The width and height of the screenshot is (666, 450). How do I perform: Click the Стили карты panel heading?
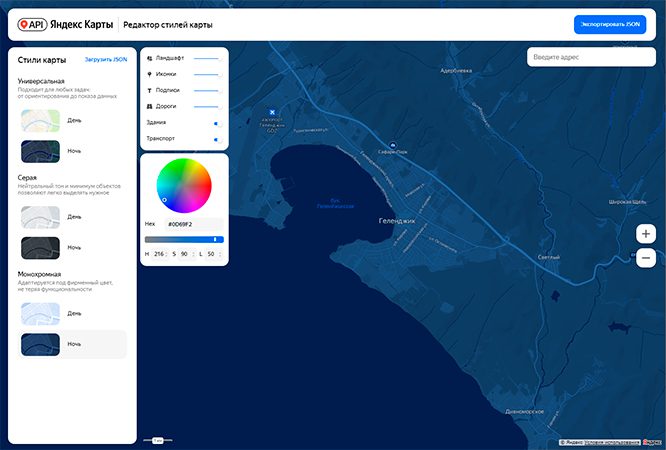click(x=42, y=60)
